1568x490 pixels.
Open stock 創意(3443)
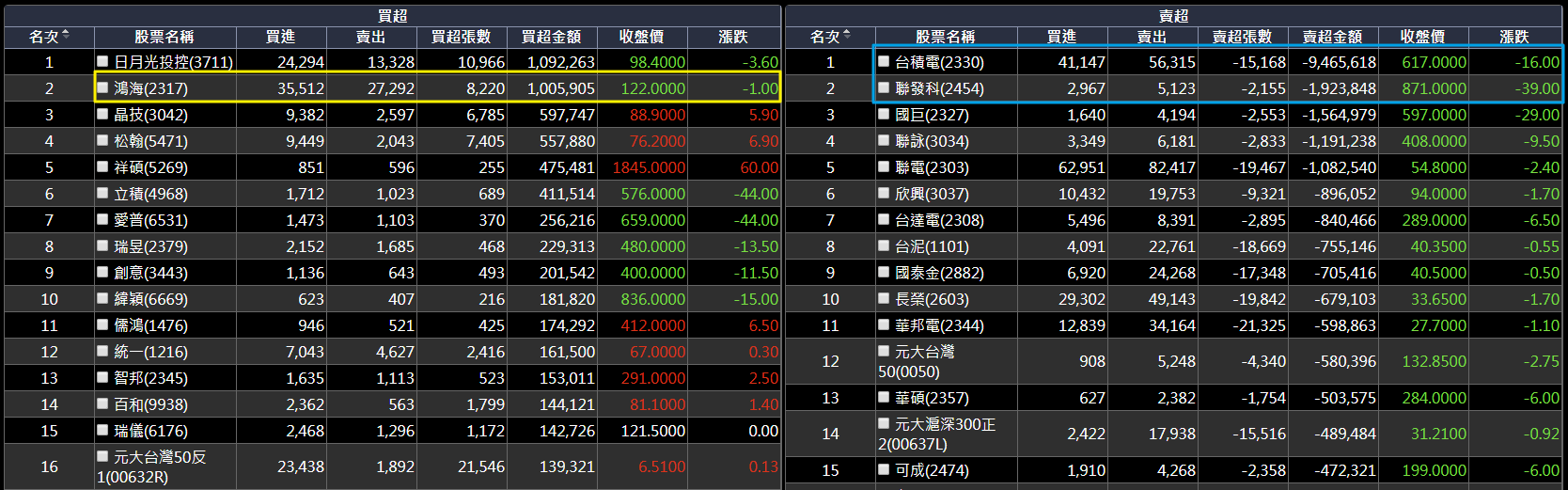[x=150, y=273]
